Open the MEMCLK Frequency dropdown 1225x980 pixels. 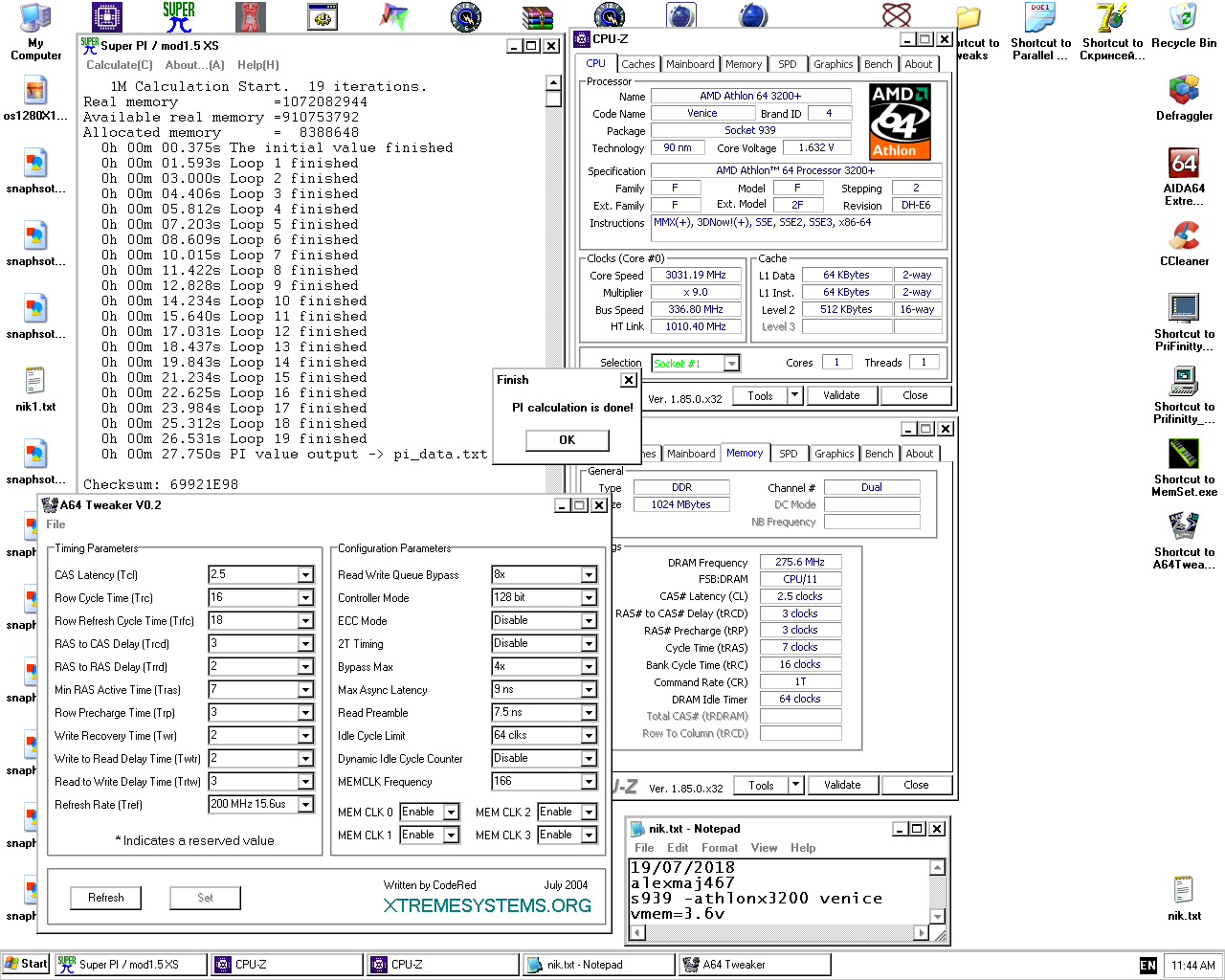[x=589, y=782]
